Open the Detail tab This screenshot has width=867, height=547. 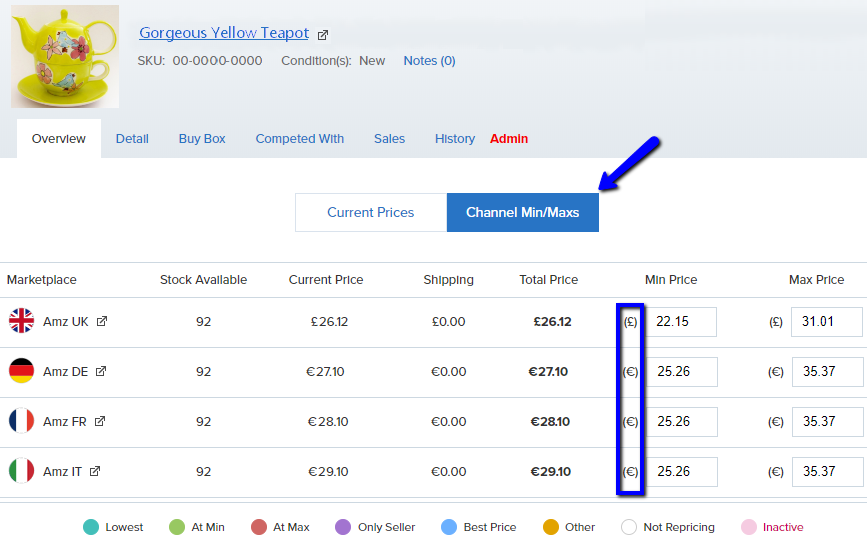pyautogui.click(x=132, y=139)
